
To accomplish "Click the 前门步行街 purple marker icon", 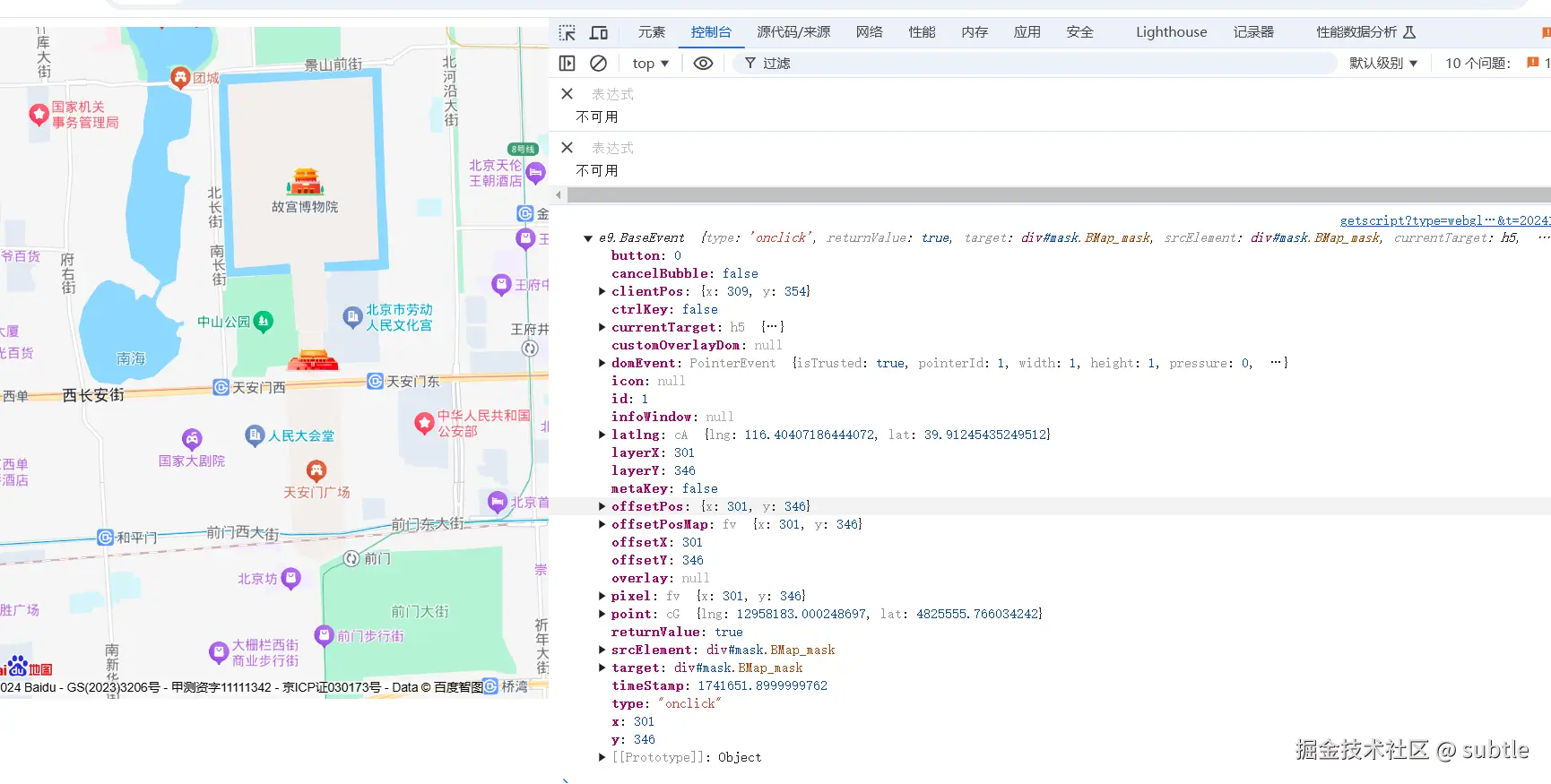I will pos(325,635).
